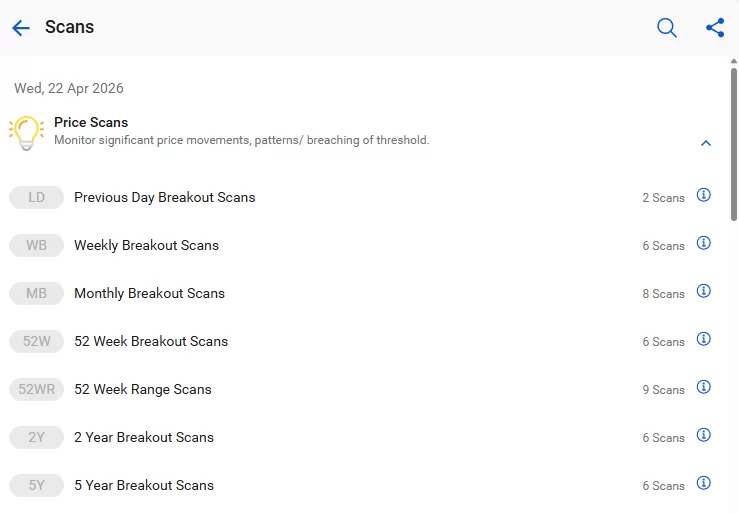This screenshot has height=513, width=739.
Task: Open 52 Week Range Scans
Action: click(143, 389)
